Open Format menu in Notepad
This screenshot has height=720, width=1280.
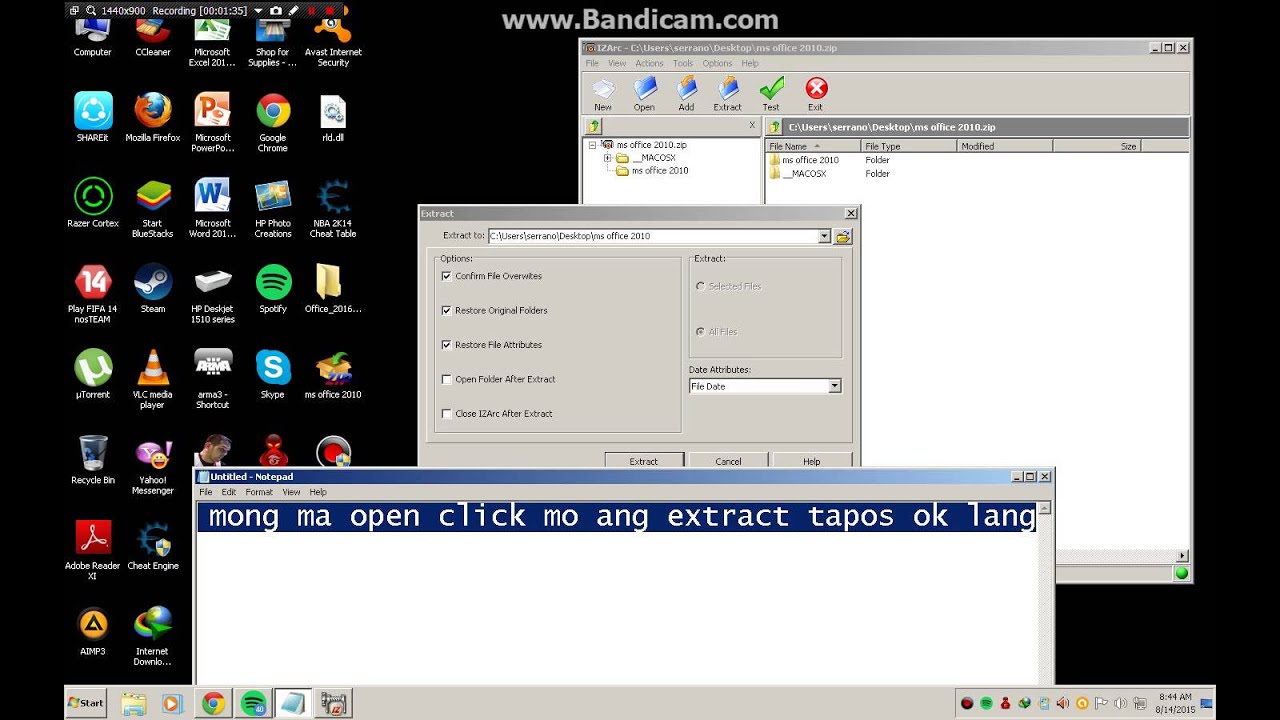tap(259, 492)
